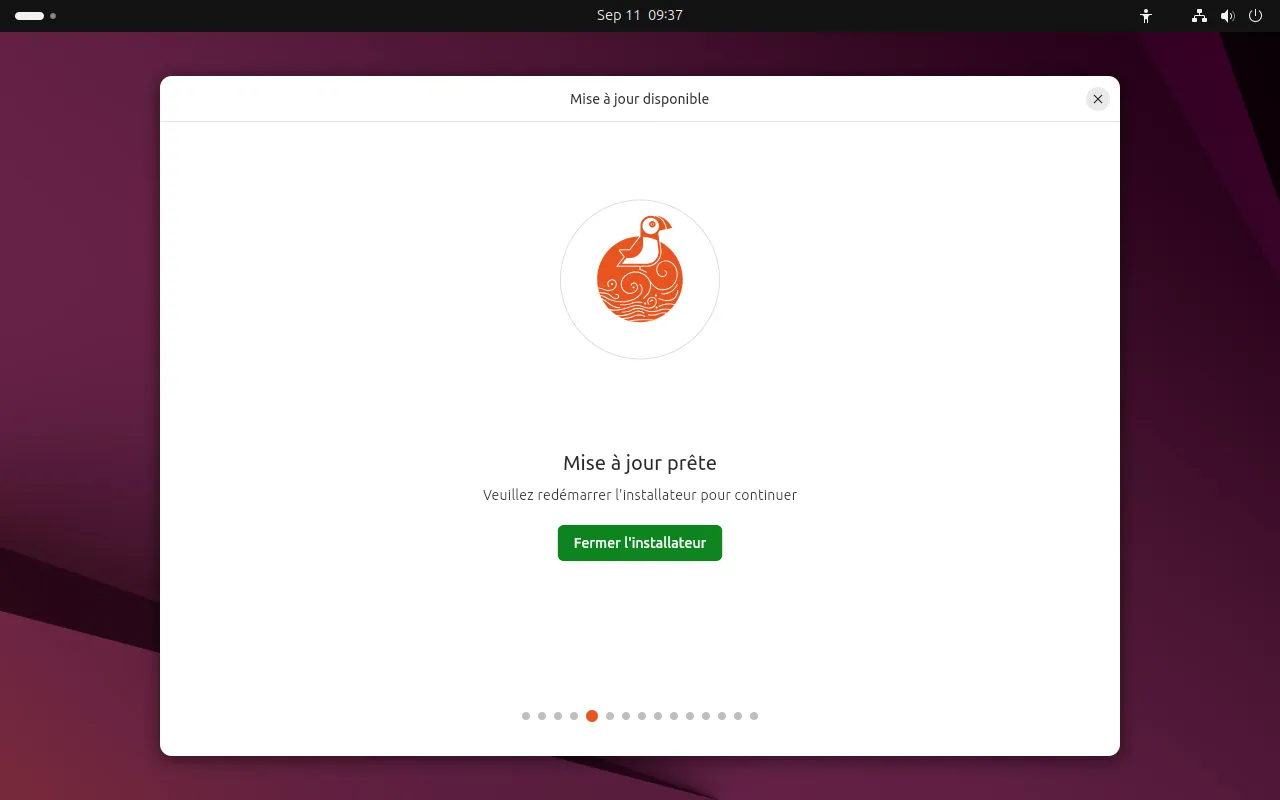Viewport: 1280px width, 800px height.
Task: Open the Sep 11 09:37 clock menu
Action: tap(640, 16)
